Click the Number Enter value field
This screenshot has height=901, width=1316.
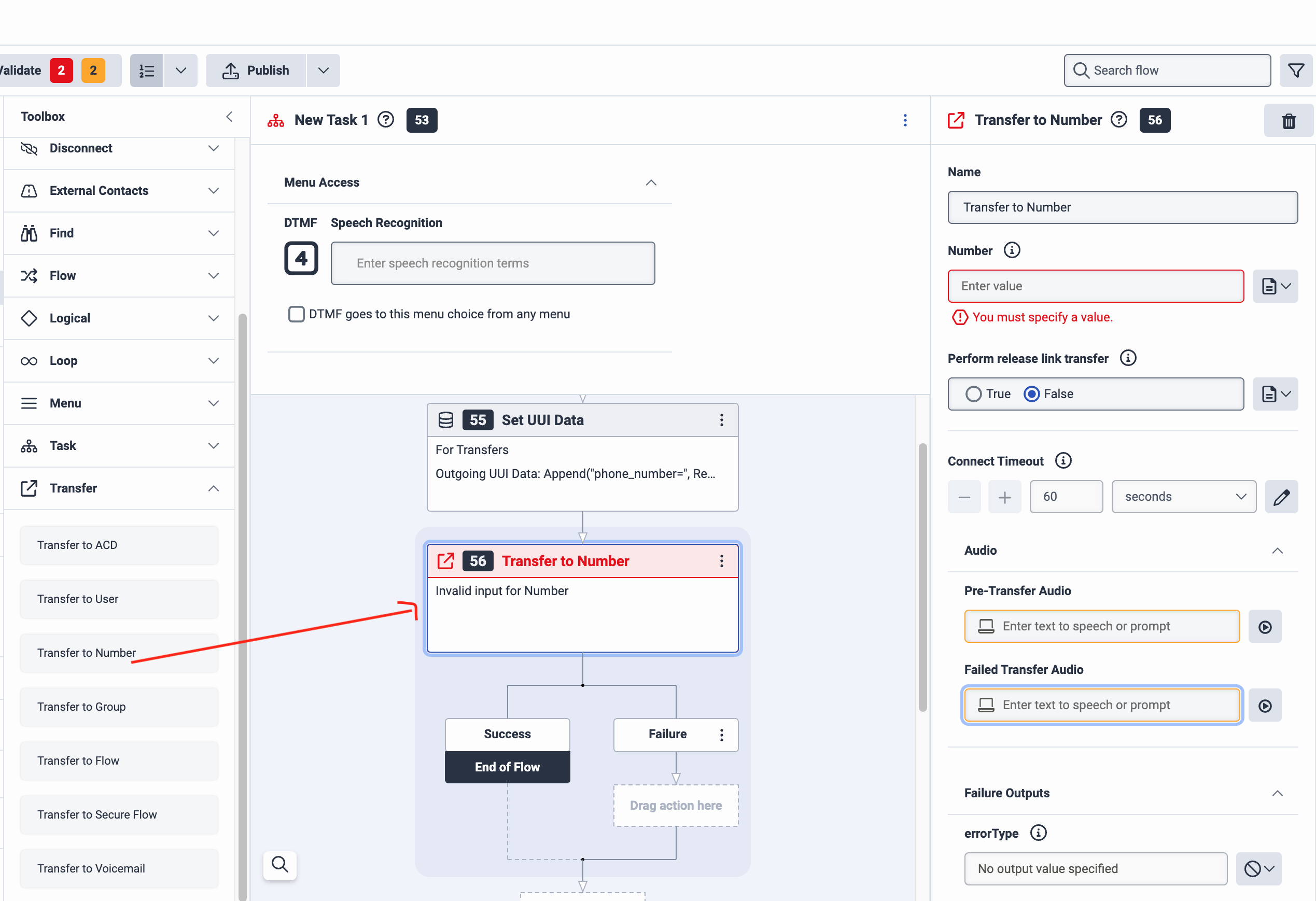coord(1095,286)
